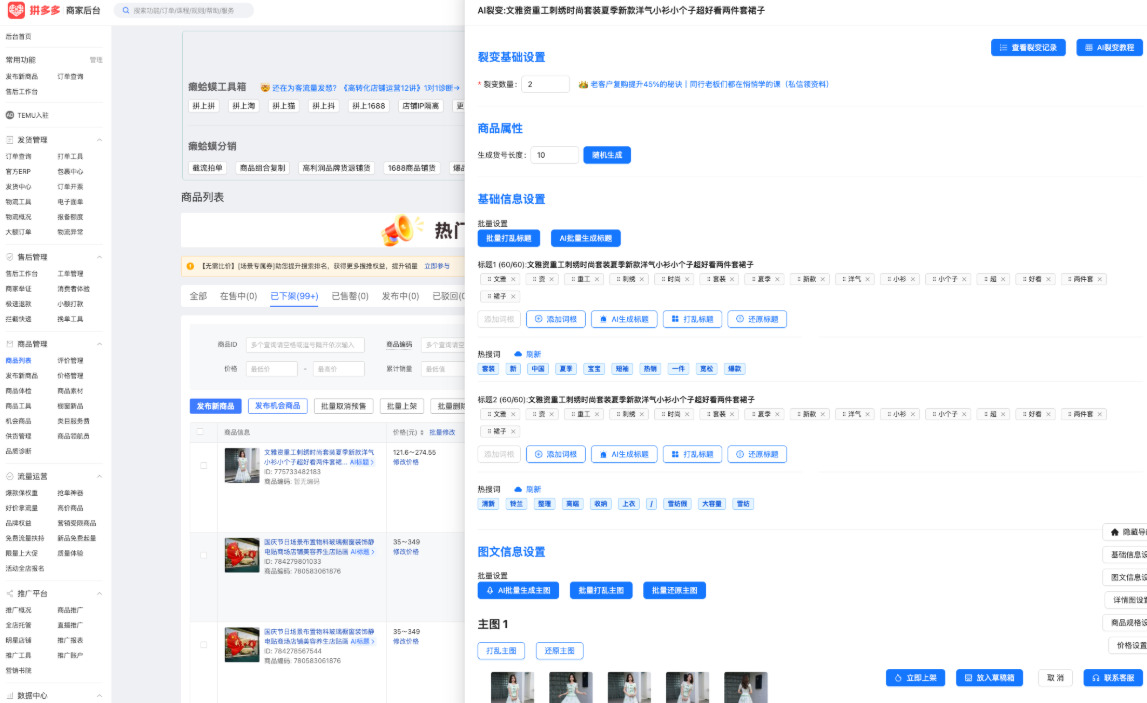
Task: Click the orange warning icon in the notice bar
Action: pyautogui.click(x=190, y=266)
